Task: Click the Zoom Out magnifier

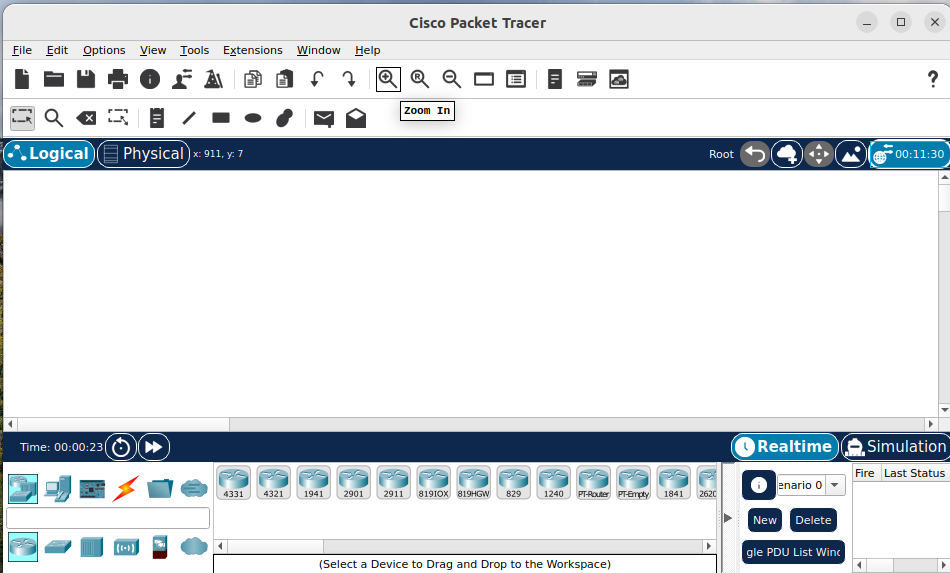Action: (451, 79)
